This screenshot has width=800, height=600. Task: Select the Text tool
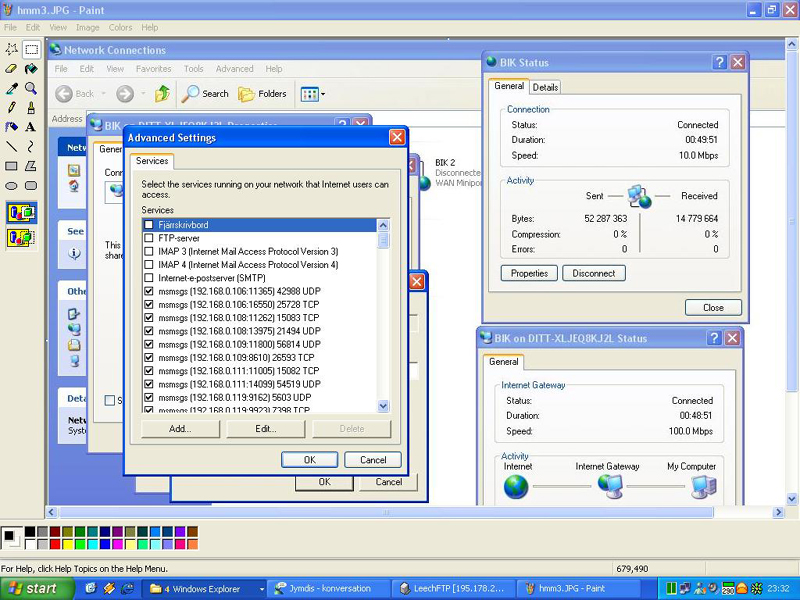[32, 127]
